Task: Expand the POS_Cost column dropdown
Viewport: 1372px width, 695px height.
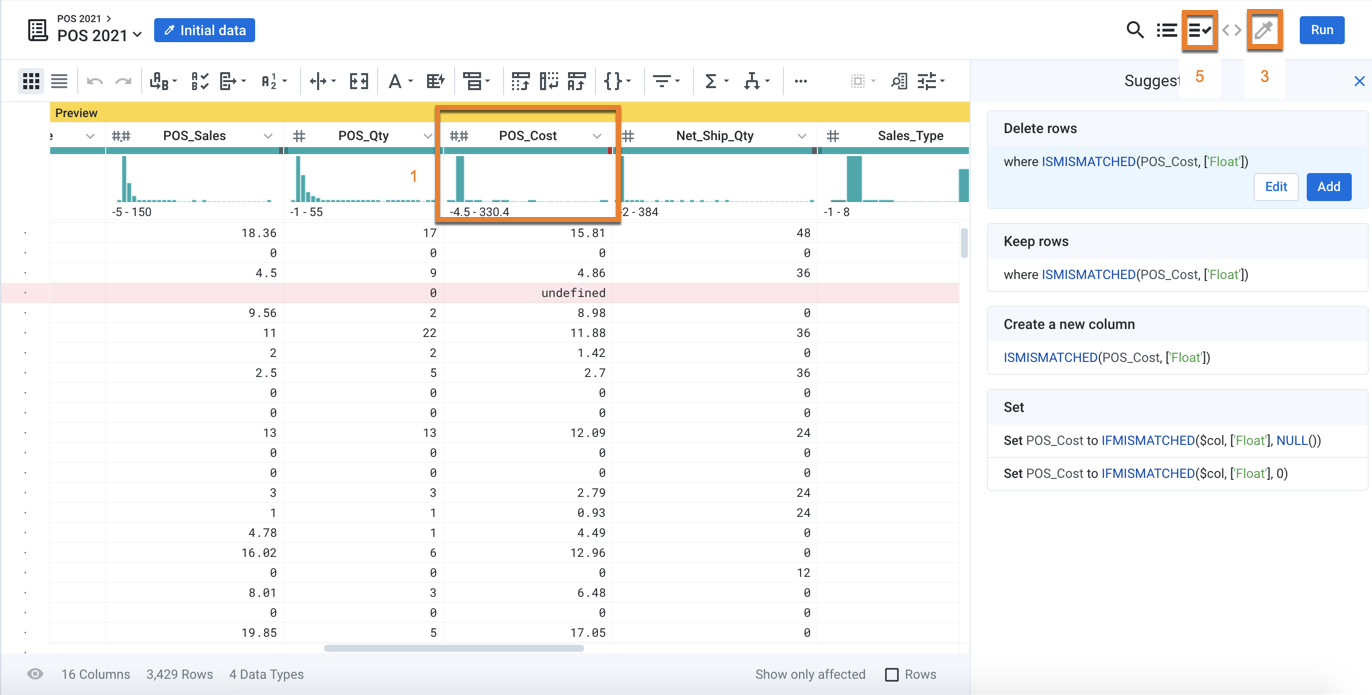Action: tap(597, 136)
